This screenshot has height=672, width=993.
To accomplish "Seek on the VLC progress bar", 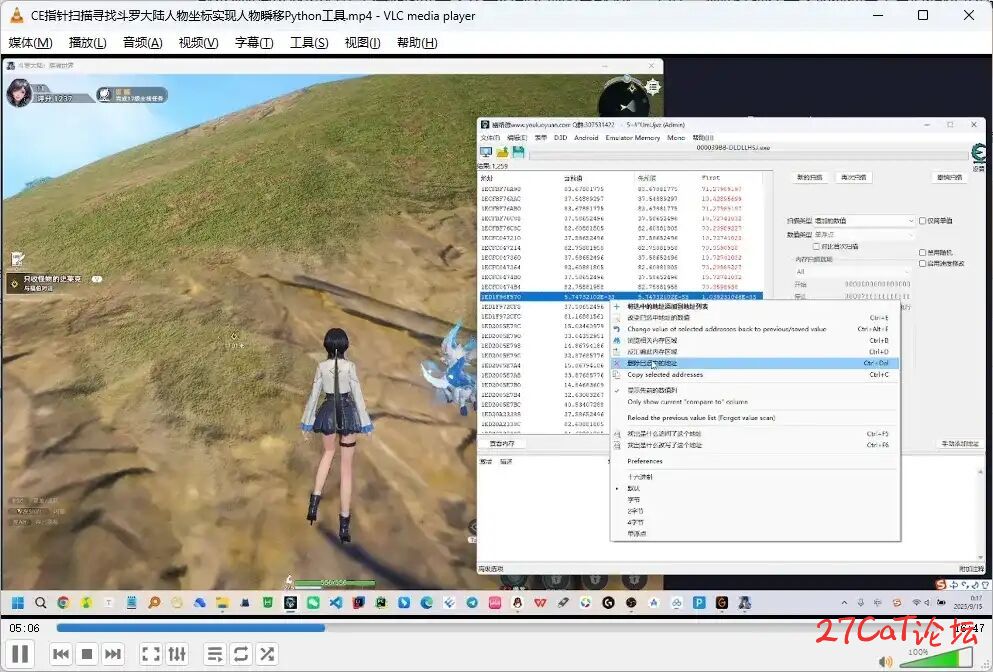I will (x=503, y=628).
